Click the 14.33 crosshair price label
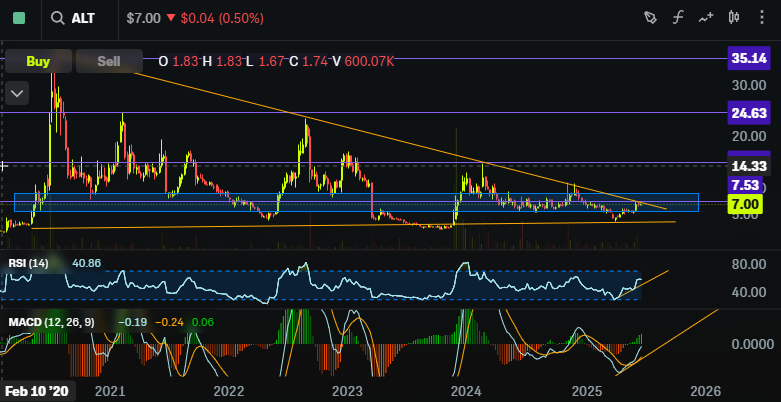Image resolution: width=781 pixels, height=402 pixels. pos(749,166)
